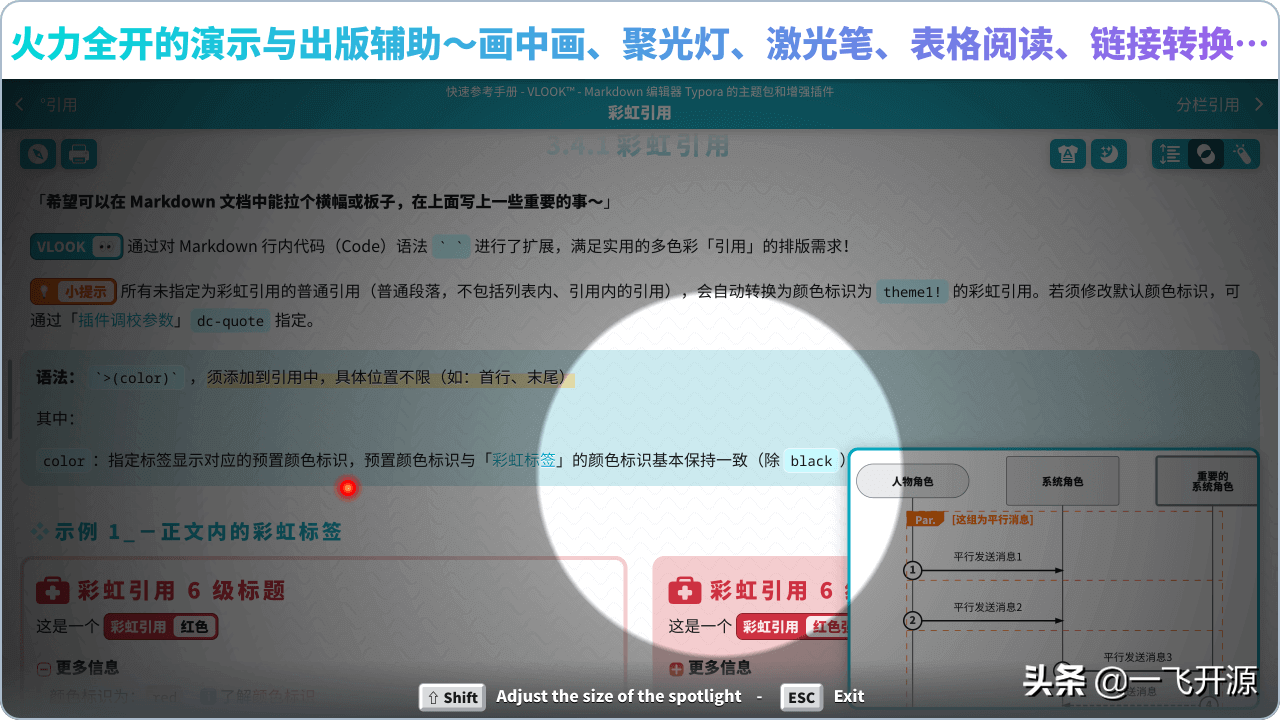Click the VLOOK badge
Image resolution: width=1280 pixels, height=720 pixels.
coord(76,246)
